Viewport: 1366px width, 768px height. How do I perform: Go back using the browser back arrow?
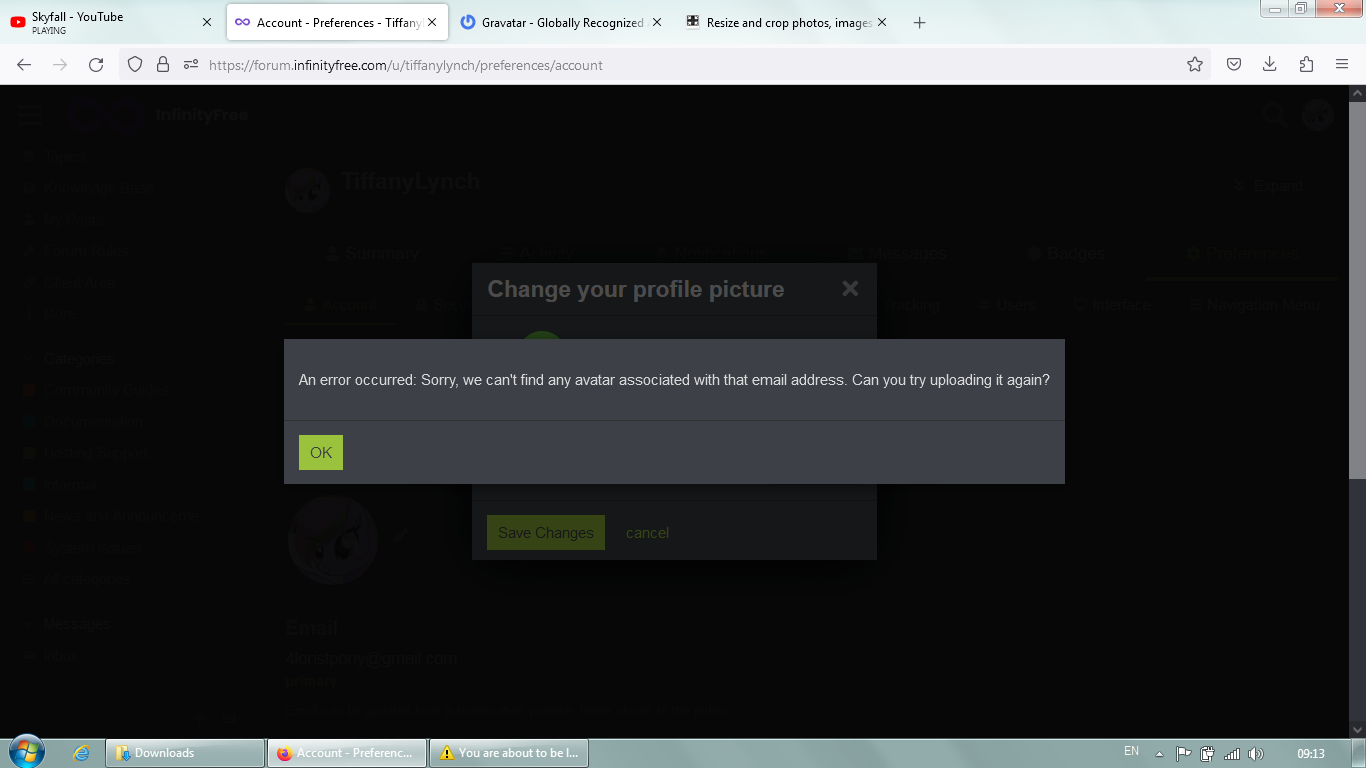pyautogui.click(x=24, y=65)
